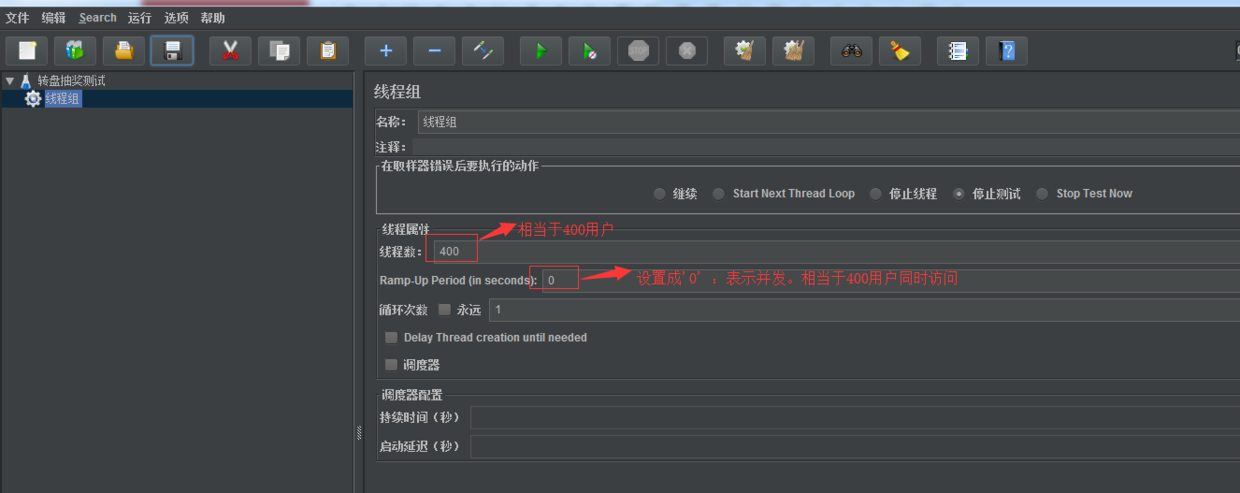Start the test with green play icon
Viewport: 1240px width, 493px height.
click(x=540, y=51)
